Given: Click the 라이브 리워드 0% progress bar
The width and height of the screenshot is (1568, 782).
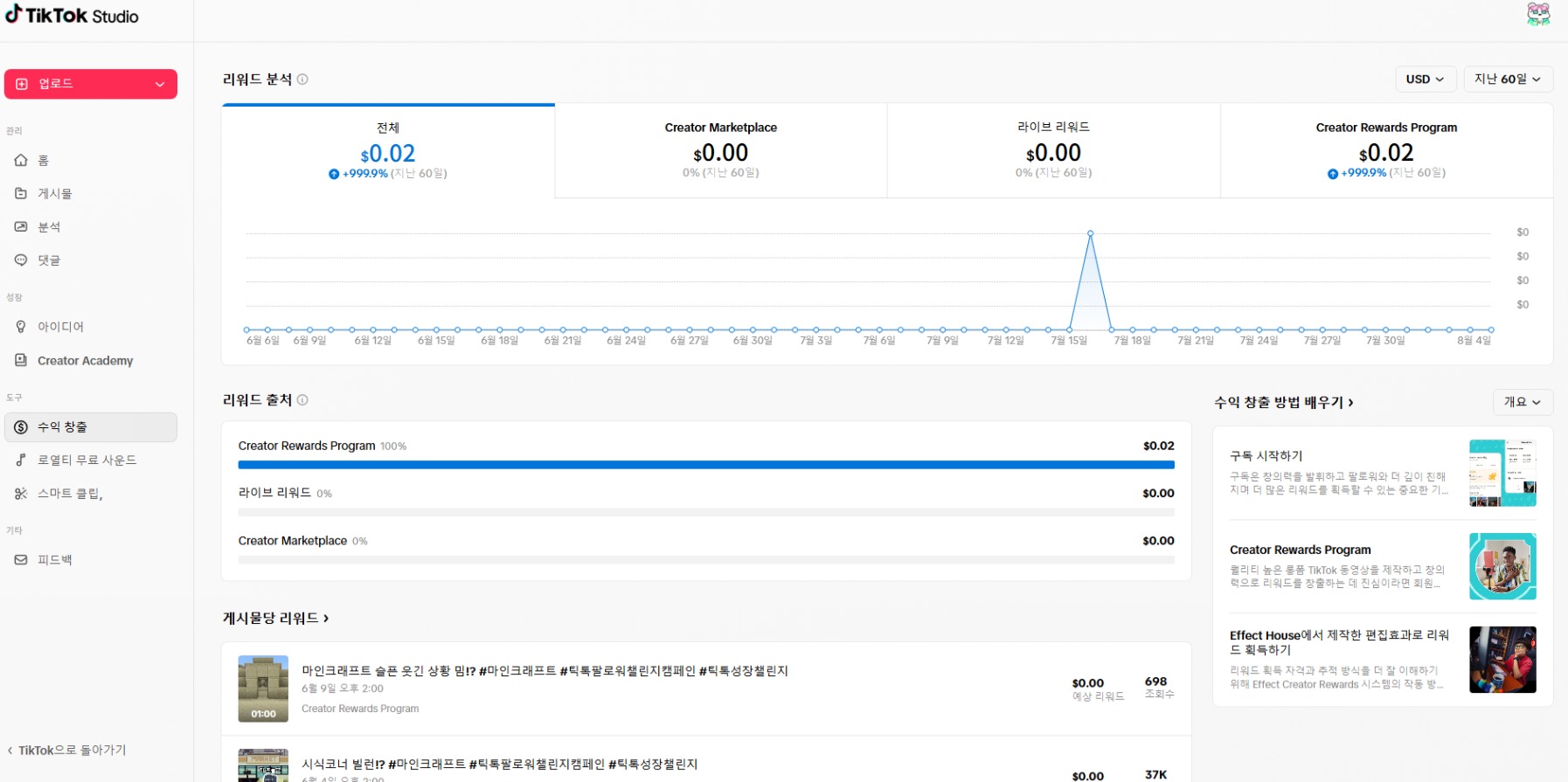Looking at the screenshot, I should pos(706,513).
